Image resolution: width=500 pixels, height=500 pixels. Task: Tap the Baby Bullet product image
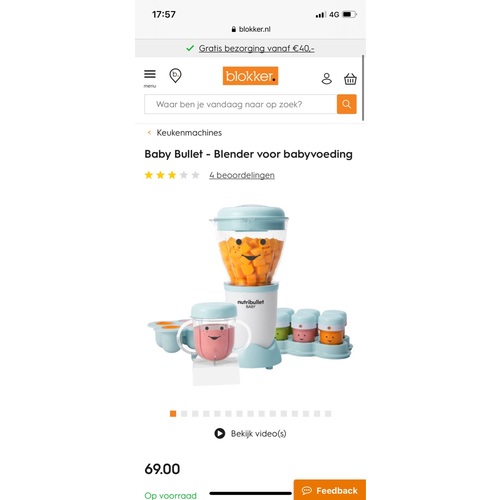coord(250,295)
